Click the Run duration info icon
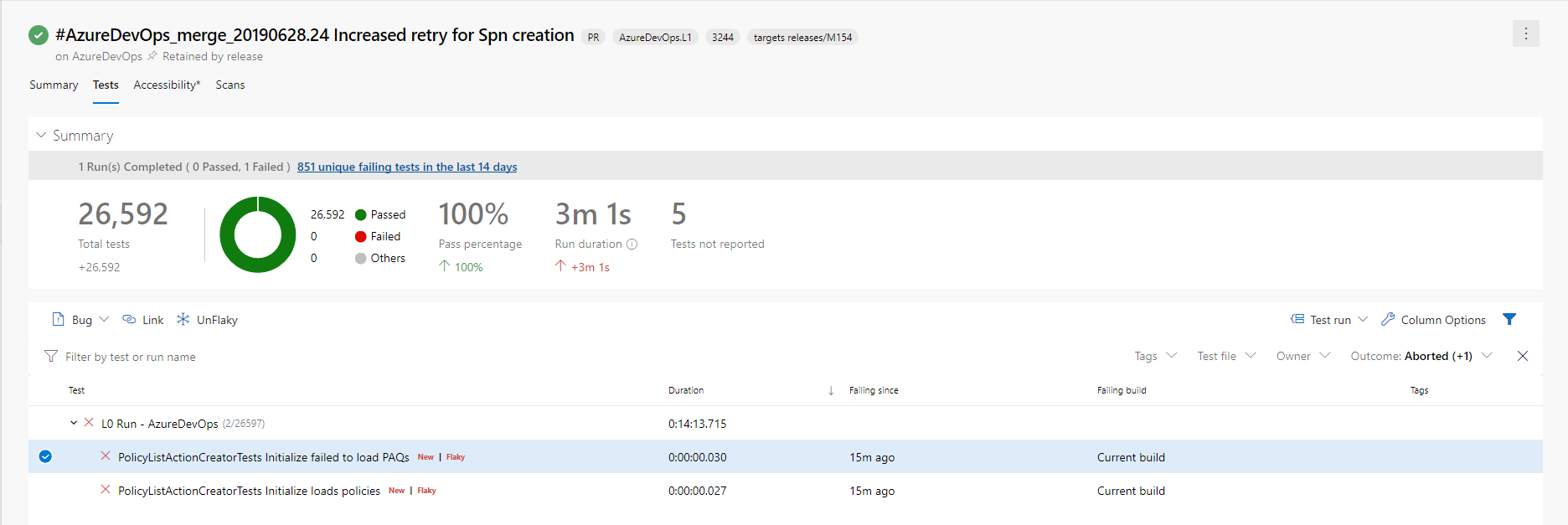The height and width of the screenshot is (525, 1568). coord(632,244)
